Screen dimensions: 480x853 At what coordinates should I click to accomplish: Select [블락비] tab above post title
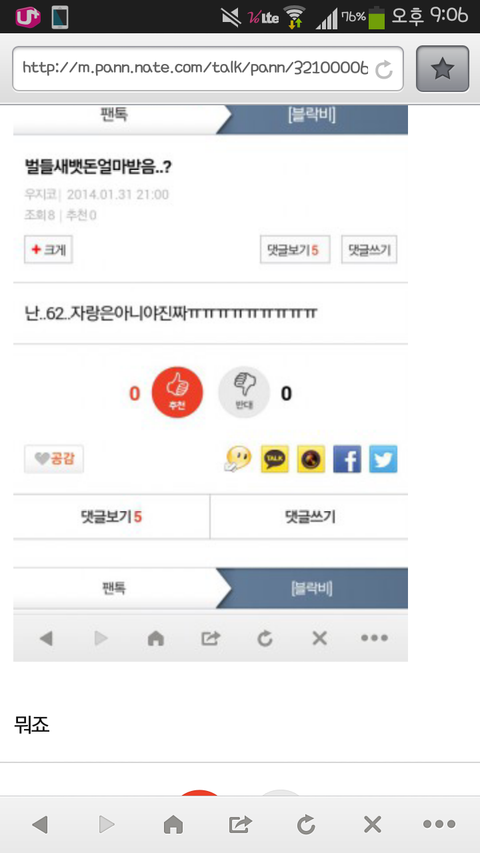click(x=312, y=116)
